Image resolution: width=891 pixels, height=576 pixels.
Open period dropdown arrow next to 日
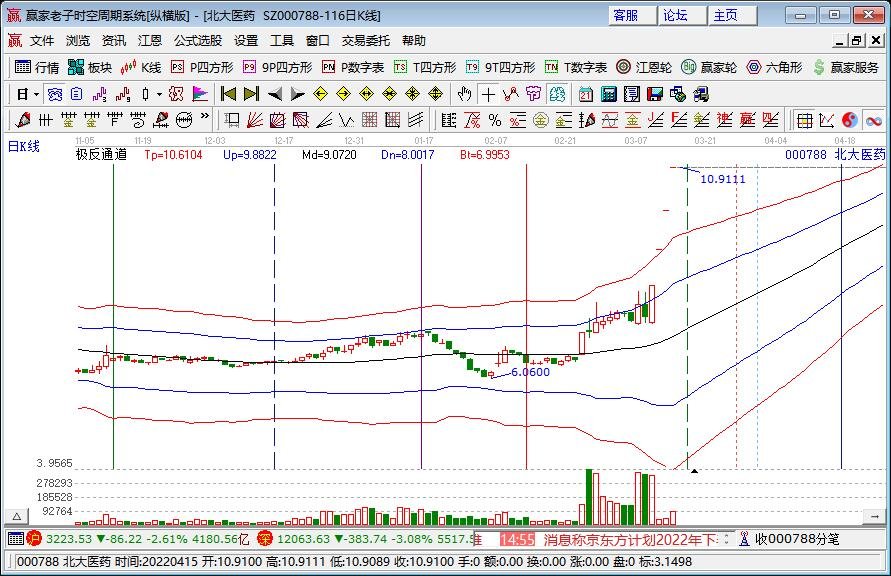pyautogui.click(x=36, y=94)
